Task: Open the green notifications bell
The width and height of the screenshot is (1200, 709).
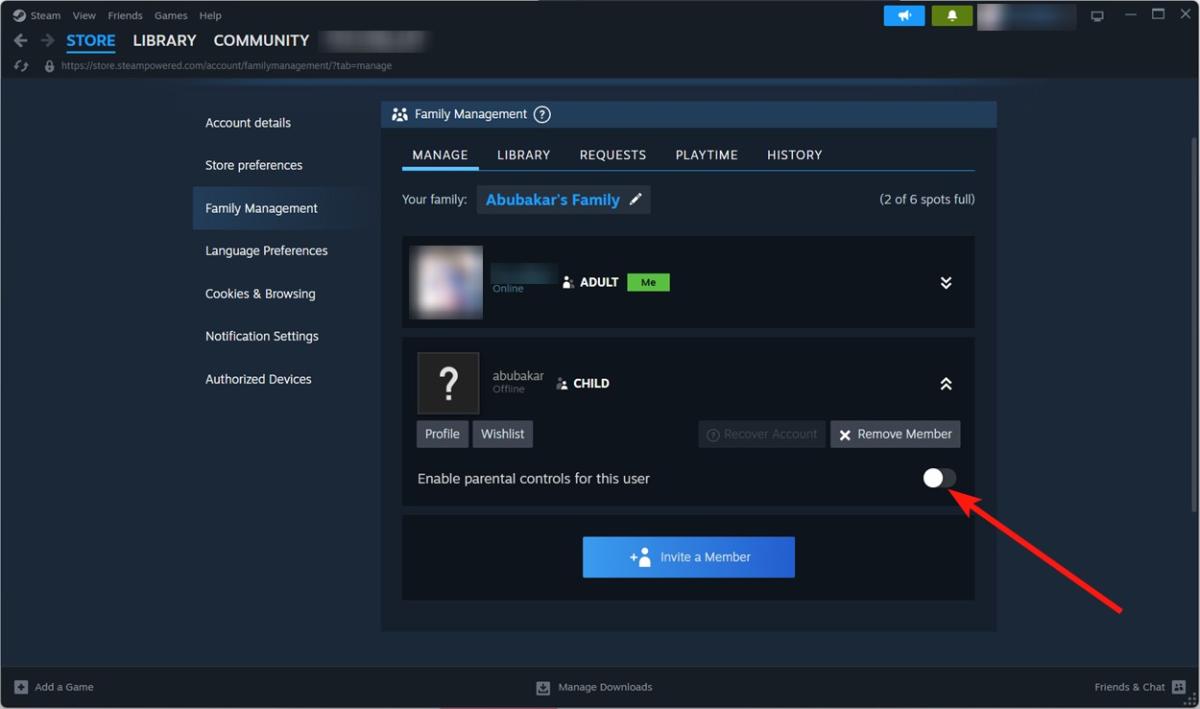Action: 951,16
